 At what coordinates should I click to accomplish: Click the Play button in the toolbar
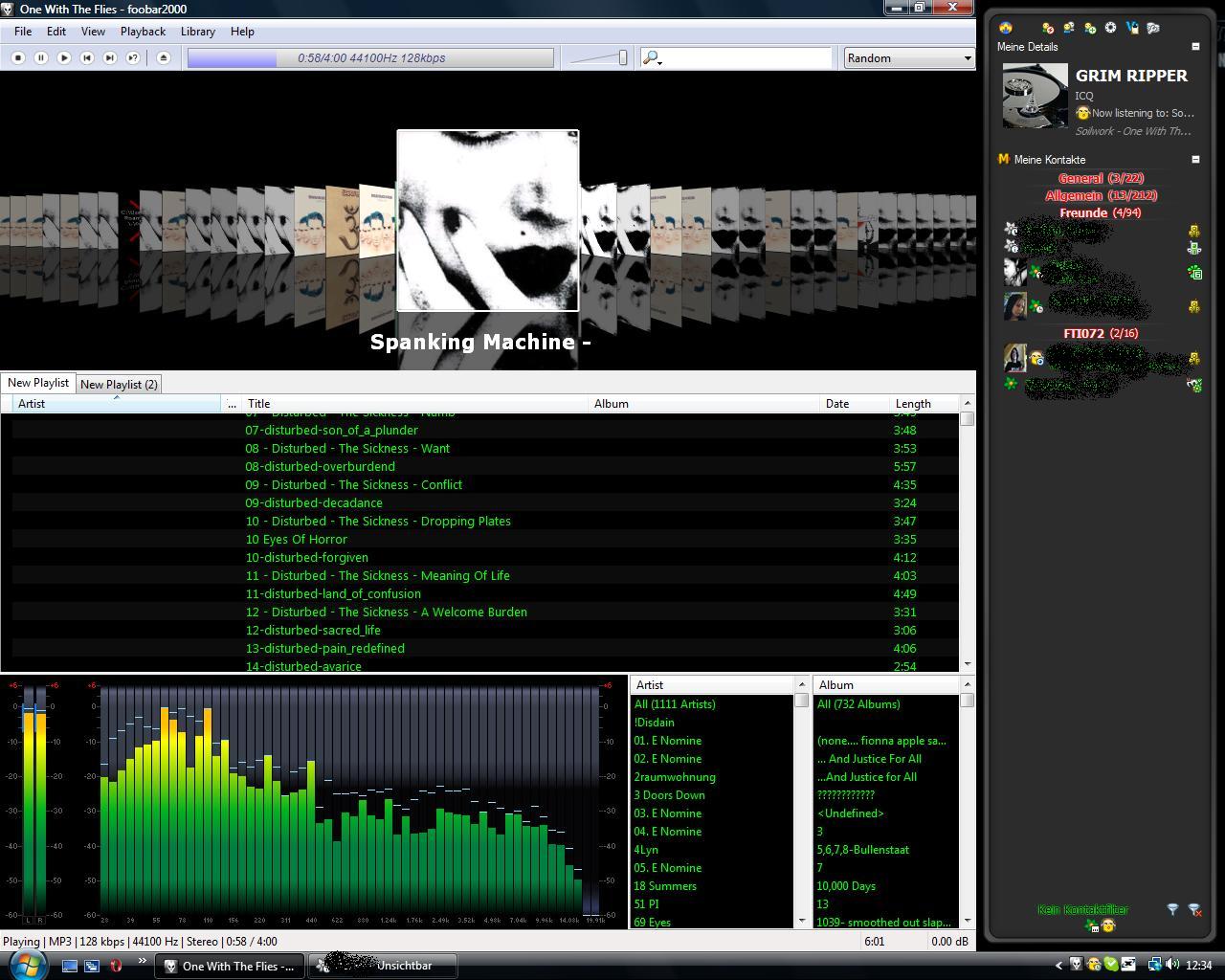pyautogui.click(x=64, y=58)
